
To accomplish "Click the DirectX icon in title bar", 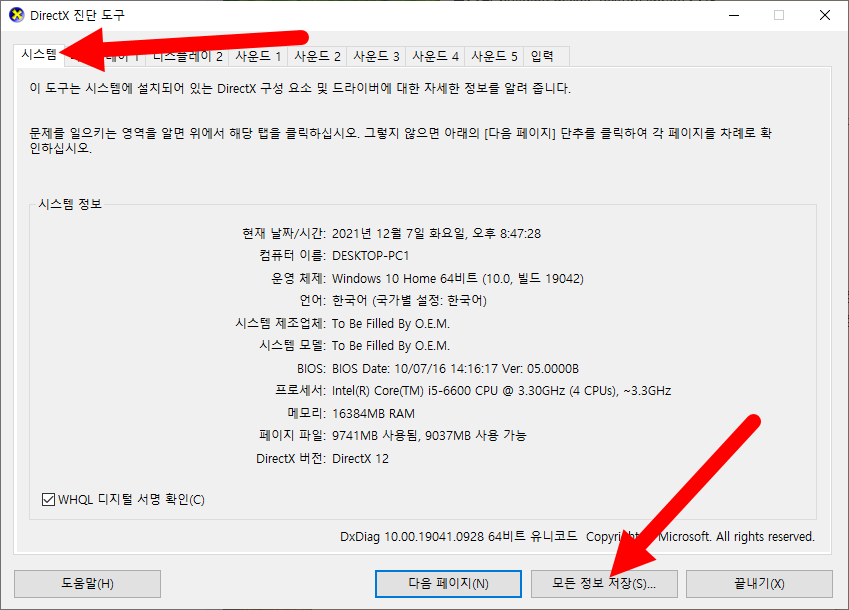I will click(17, 15).
